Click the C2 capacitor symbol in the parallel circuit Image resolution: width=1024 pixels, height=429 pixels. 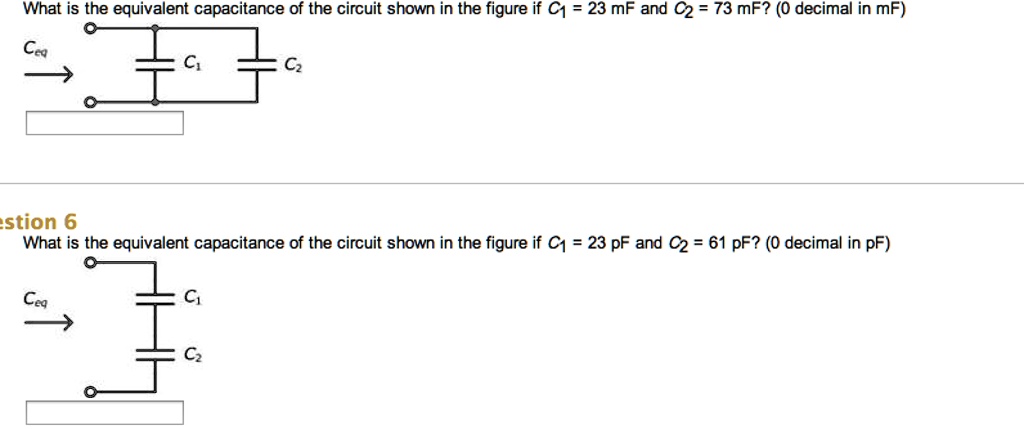click(257, 65)
